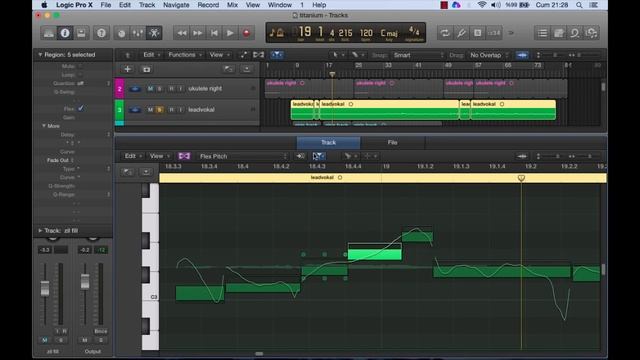Open List Editors button
This screenshot has width=640, height=360.
(x=542, y=33)
